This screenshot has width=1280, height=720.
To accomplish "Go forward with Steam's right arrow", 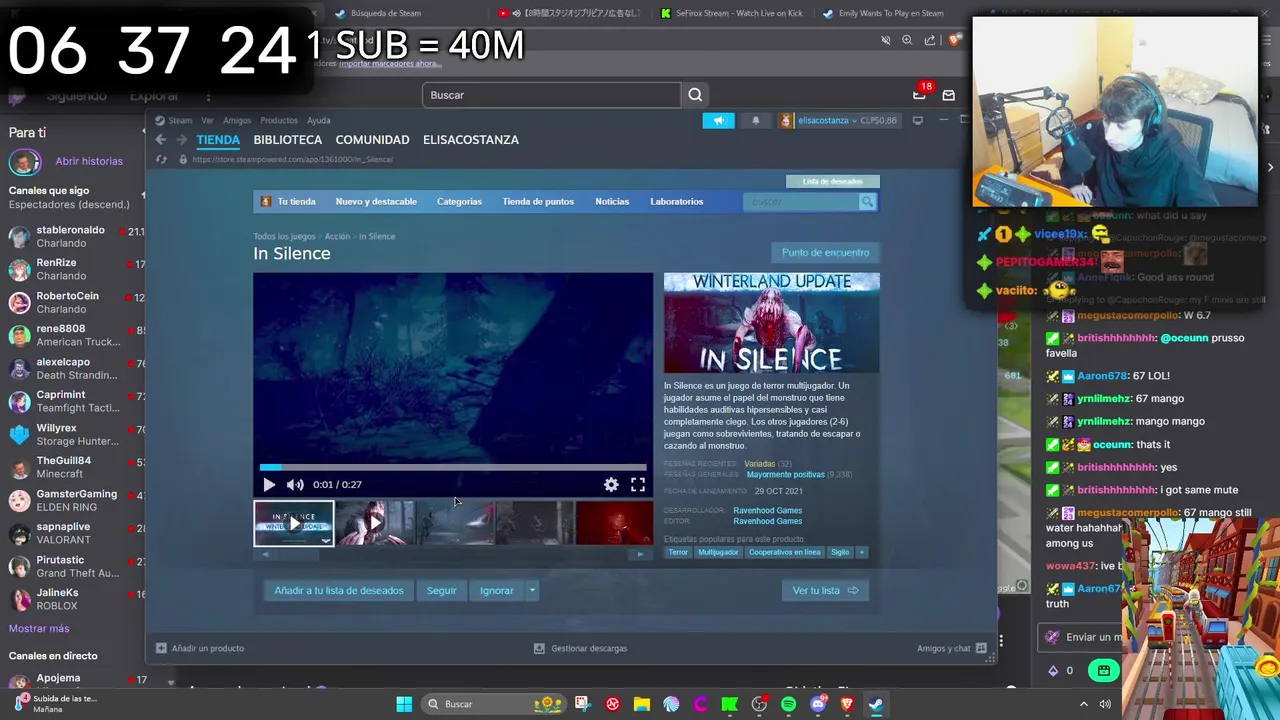I will [x=181, y=140].
